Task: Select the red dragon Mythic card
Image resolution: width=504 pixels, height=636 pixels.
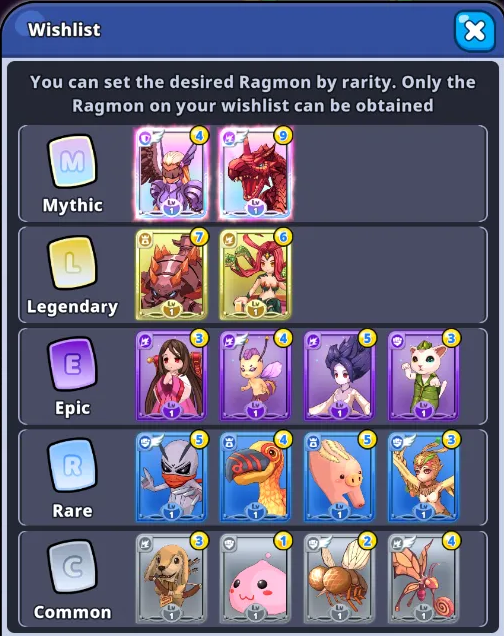Action: click(255, 174)
